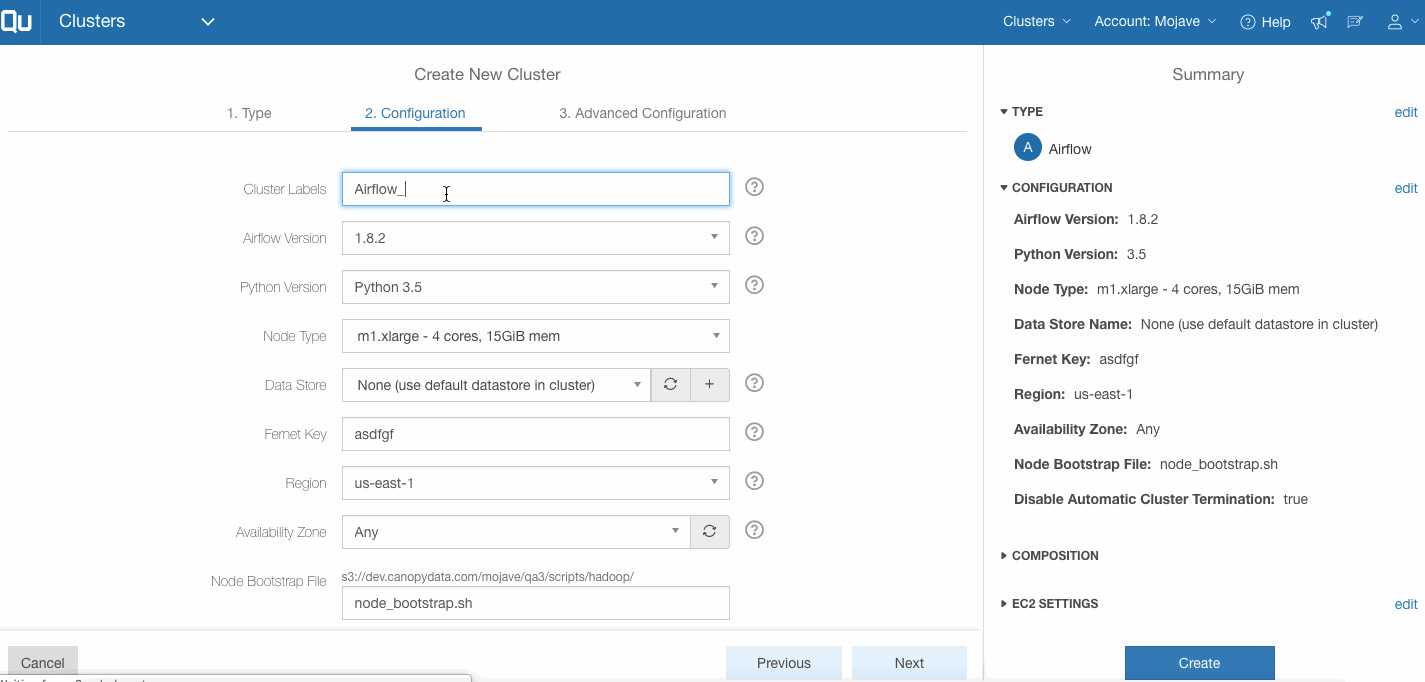Viewport: 1425px width, 682px height.
Task: Click the Disable Automatic Cluster Termination text
Action: (x=1161, y=499)
